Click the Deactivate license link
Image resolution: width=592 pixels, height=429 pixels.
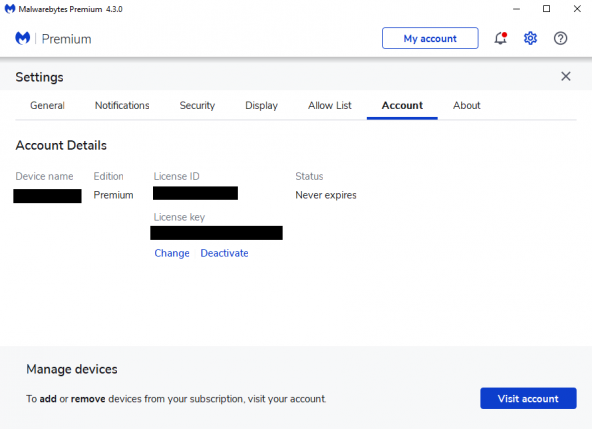[224, 253]
